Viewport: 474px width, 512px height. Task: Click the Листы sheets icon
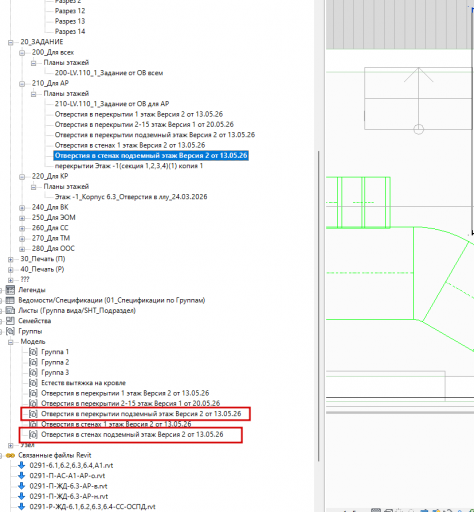point(10,311)
